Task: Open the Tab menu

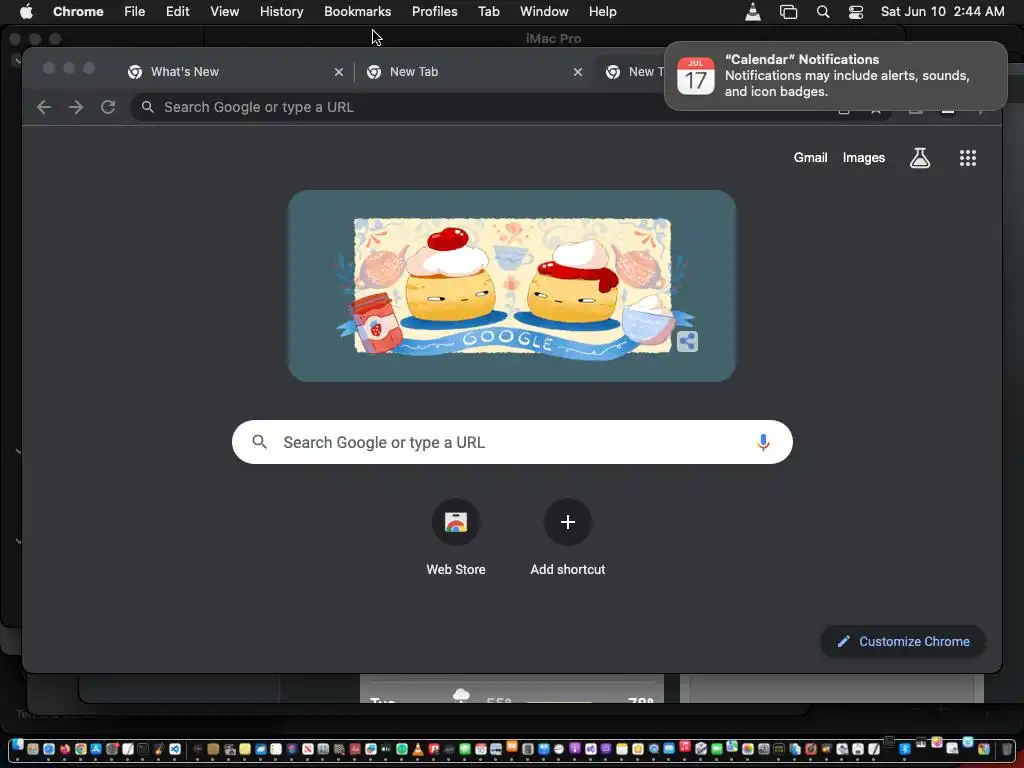Action: (488, 11)
